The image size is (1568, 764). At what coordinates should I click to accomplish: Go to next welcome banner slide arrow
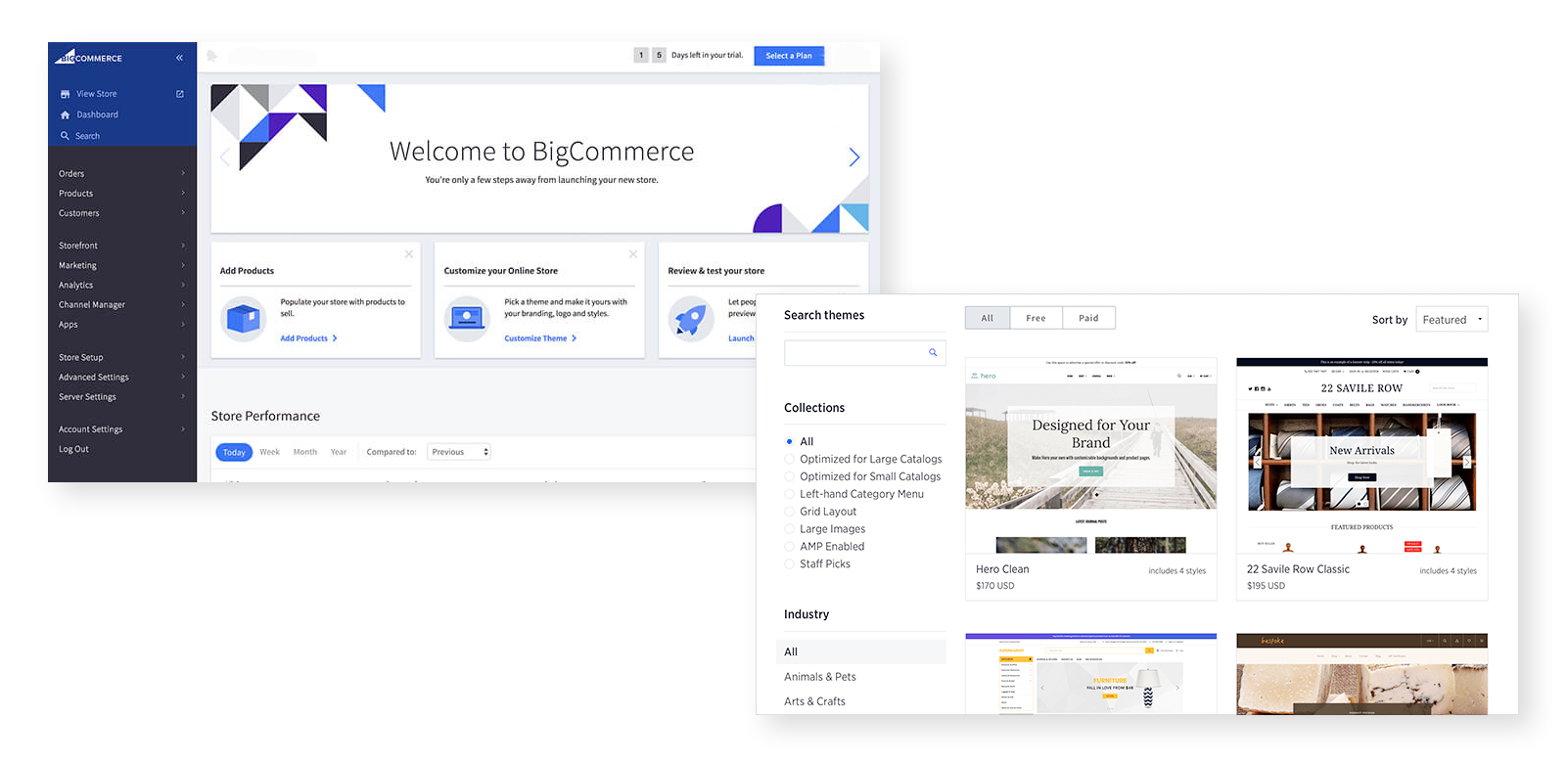tap(853, 157)
